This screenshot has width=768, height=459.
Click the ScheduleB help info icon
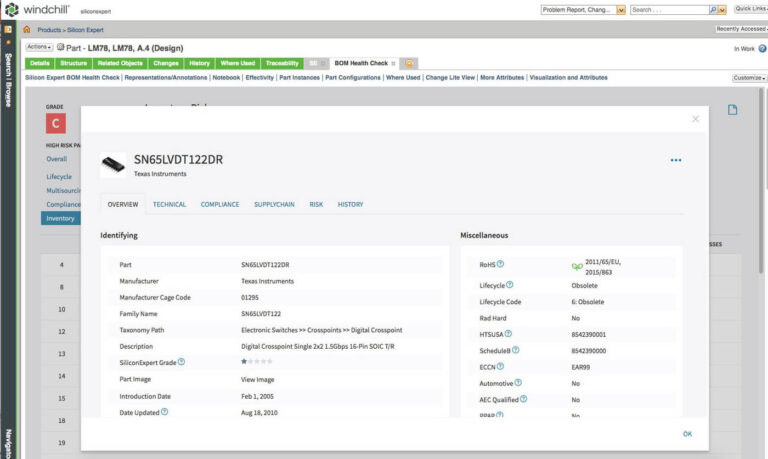tap(515, 350)
